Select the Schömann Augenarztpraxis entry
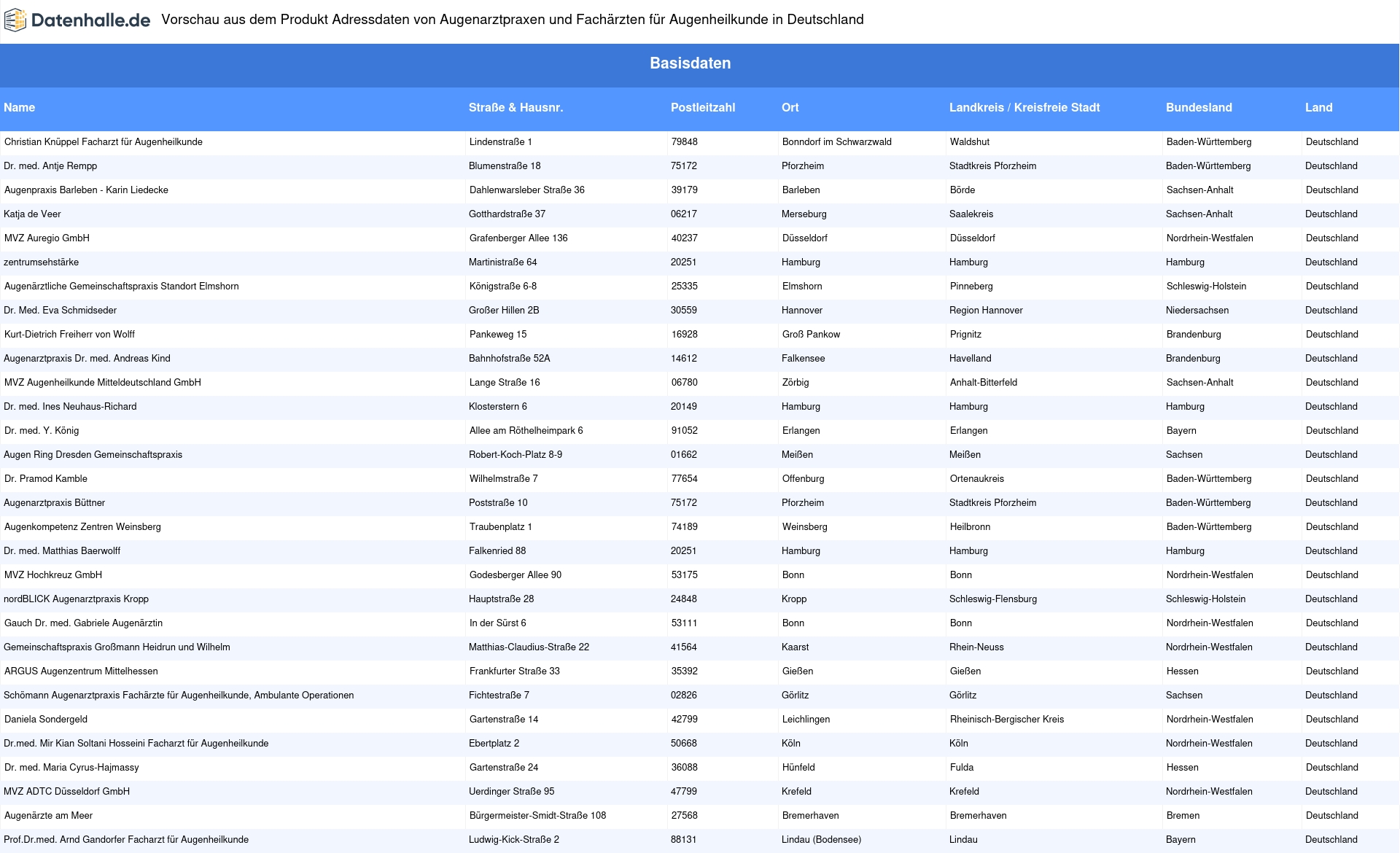 point(179,696)
